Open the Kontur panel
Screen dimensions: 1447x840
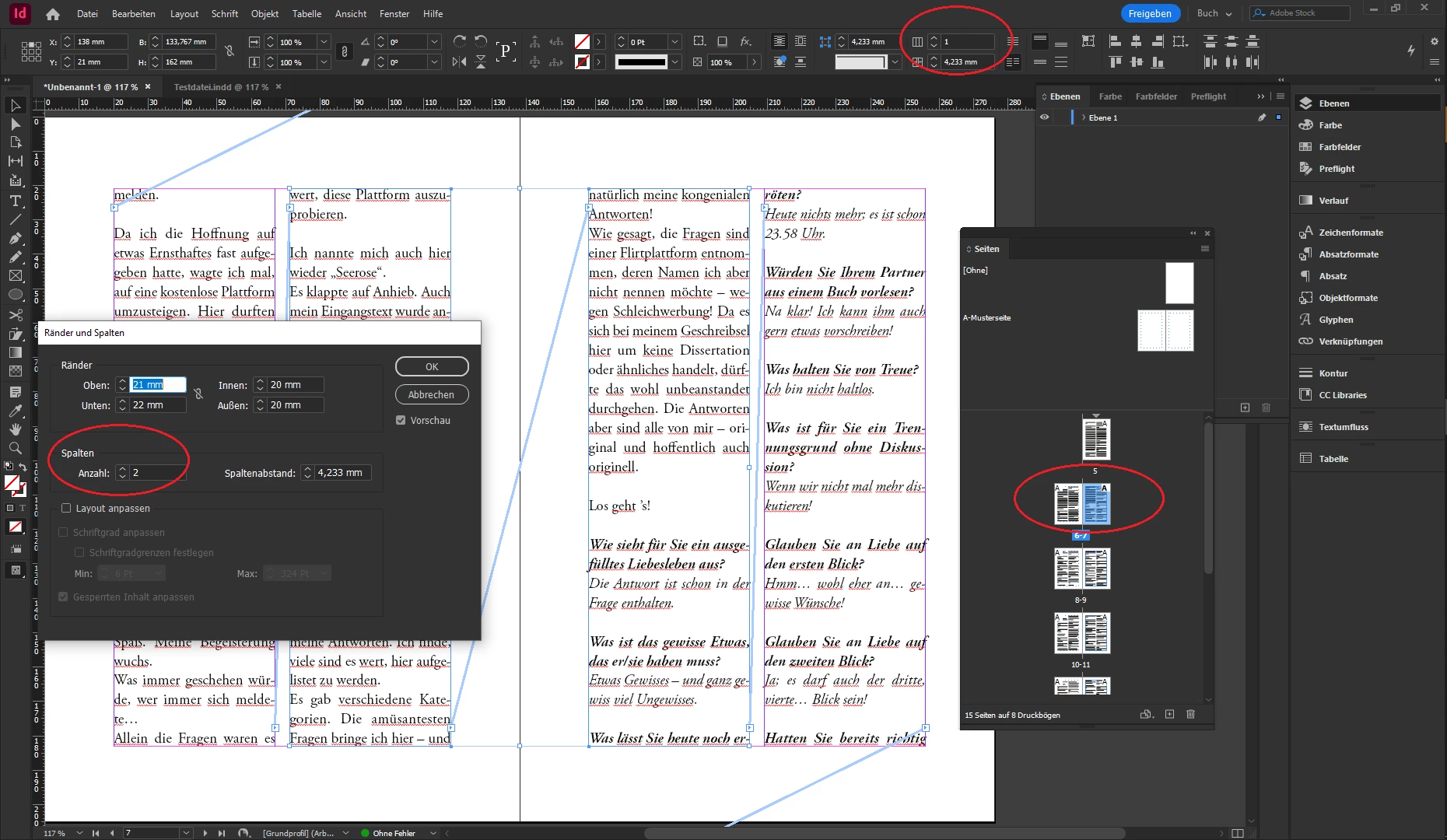(x=1333, y=373)
